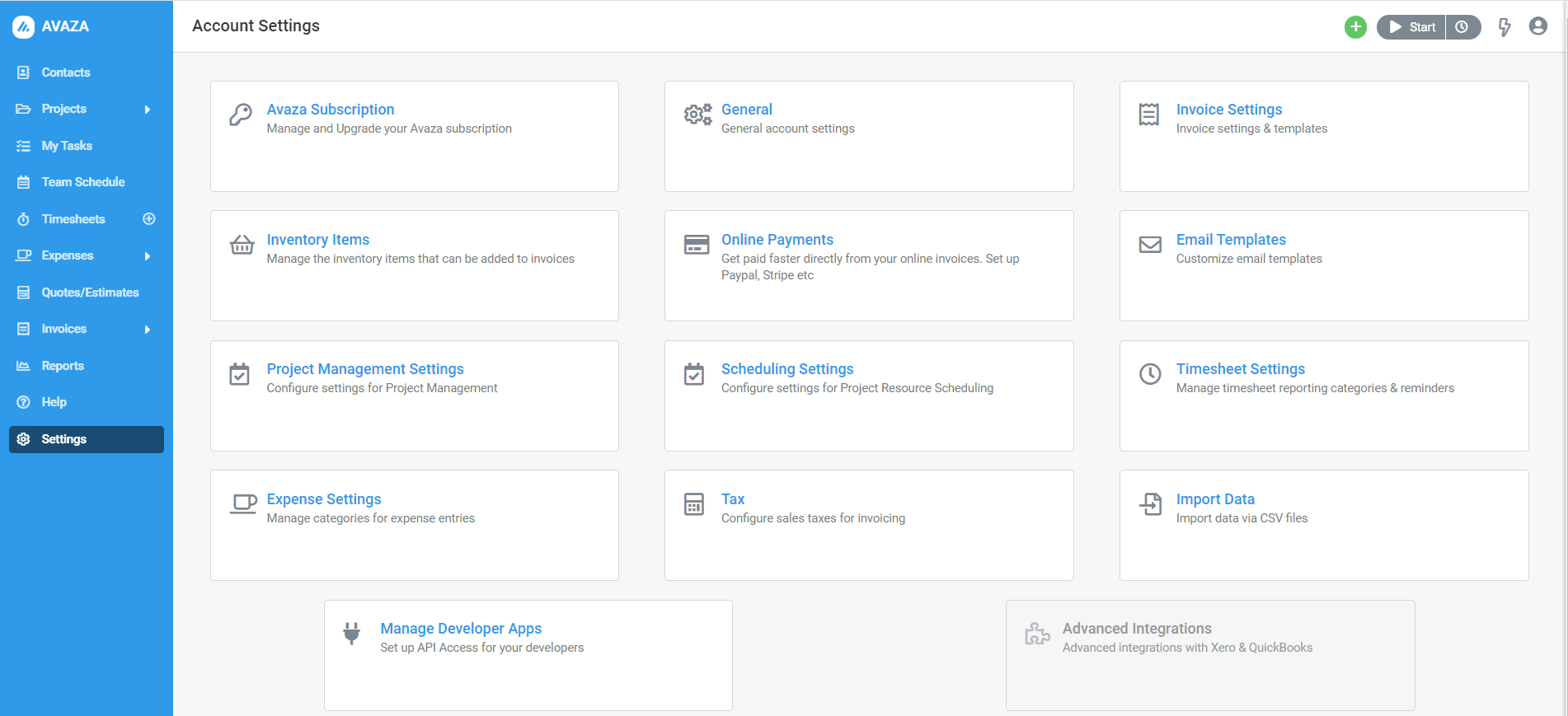The height and width of the screenshot is (716, 1568).
Task: Click the key icon for Avaza Subscription
Action: click(x=241, y=115)
